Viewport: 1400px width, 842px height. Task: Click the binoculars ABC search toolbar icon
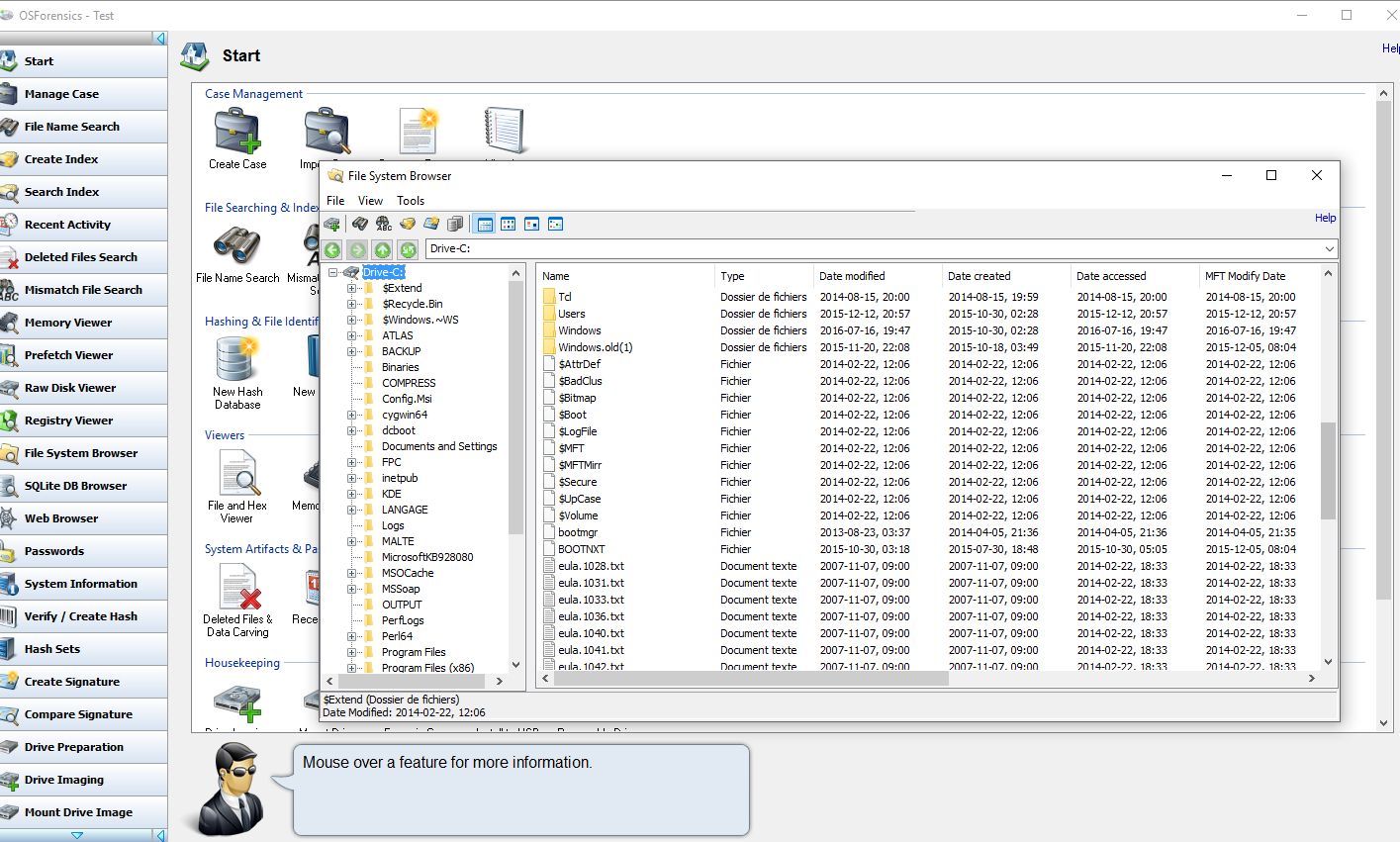click(x=384, y=225)
